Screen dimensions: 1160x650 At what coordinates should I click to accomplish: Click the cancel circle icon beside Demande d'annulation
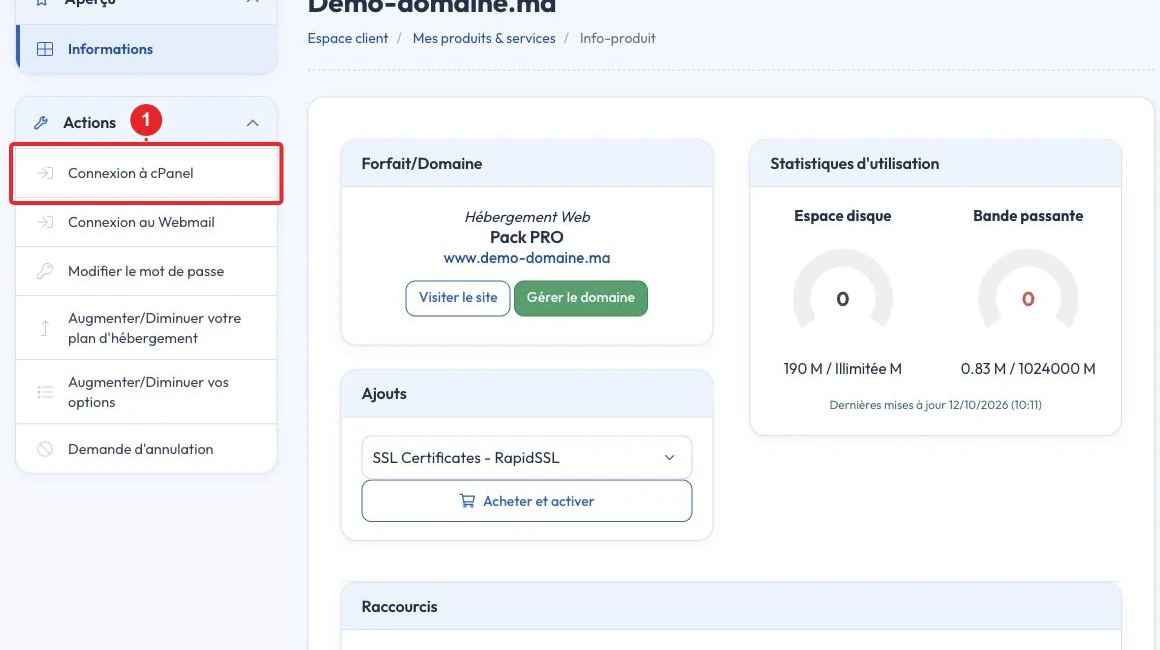point(45,449)
